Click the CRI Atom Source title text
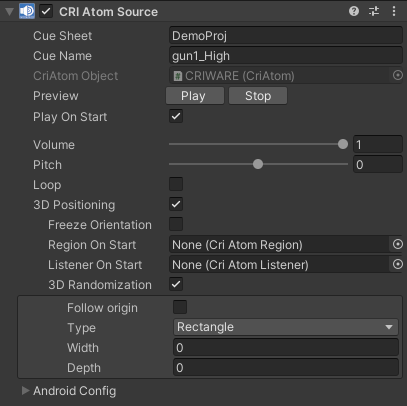 [108, 12]
